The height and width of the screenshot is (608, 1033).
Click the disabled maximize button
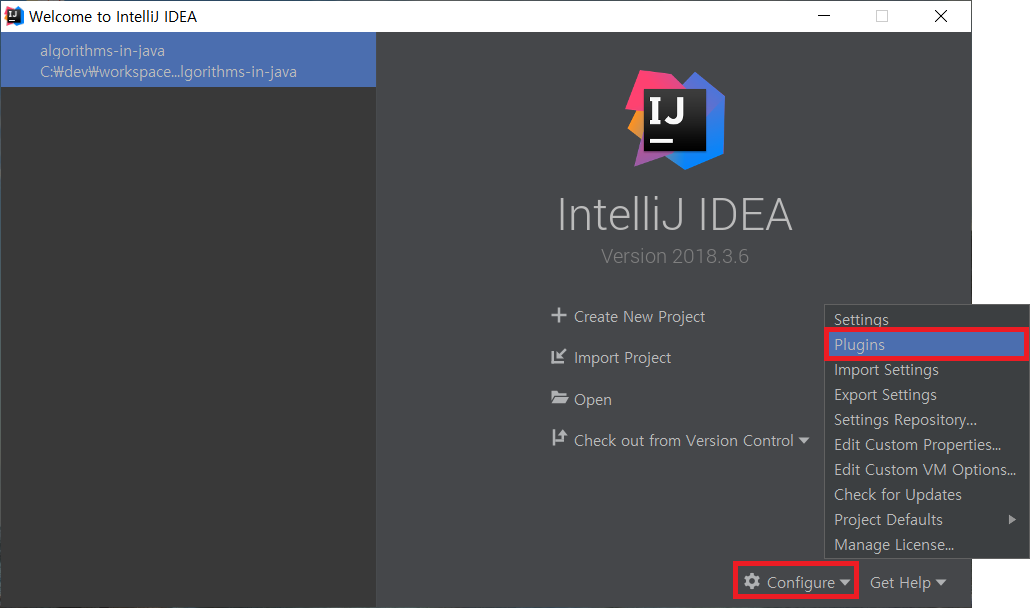(881, 16)
